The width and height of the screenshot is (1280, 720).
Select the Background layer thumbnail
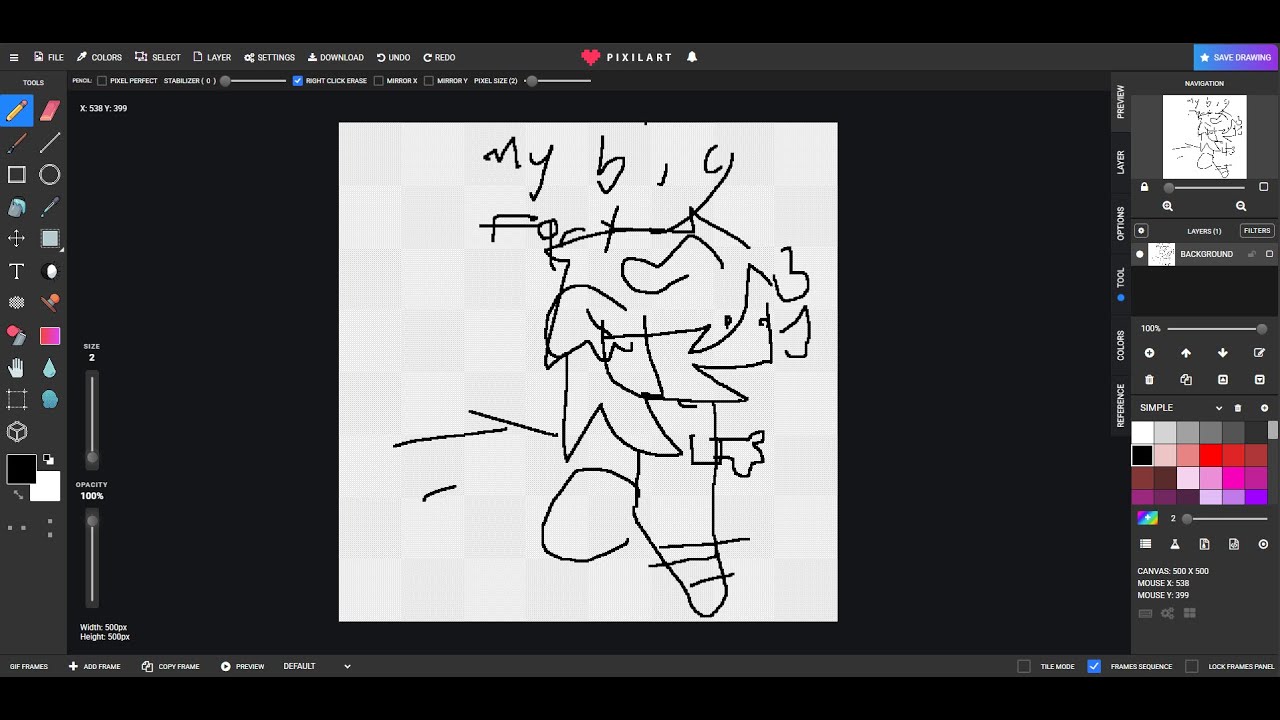tap(1161, 254)
